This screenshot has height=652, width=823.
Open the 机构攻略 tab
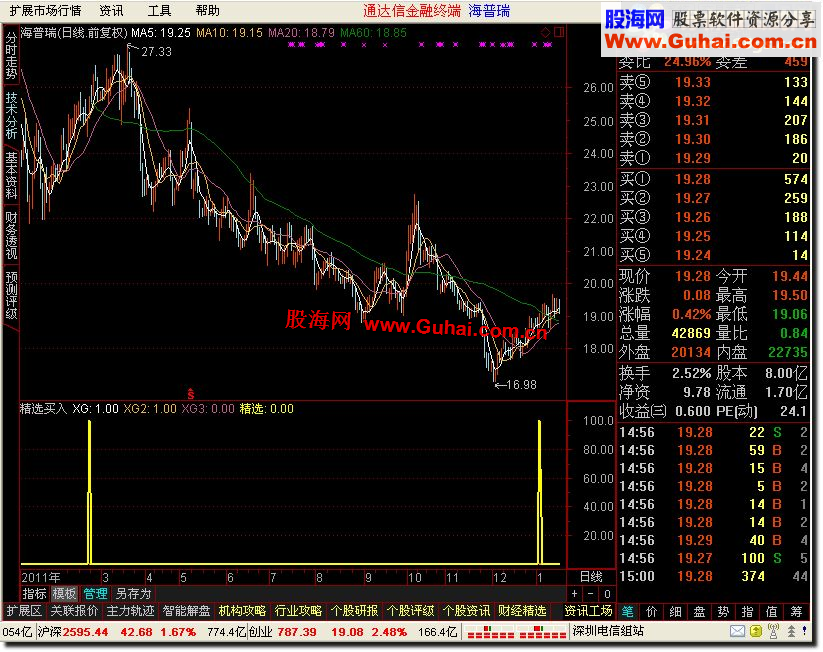(242, 611)
